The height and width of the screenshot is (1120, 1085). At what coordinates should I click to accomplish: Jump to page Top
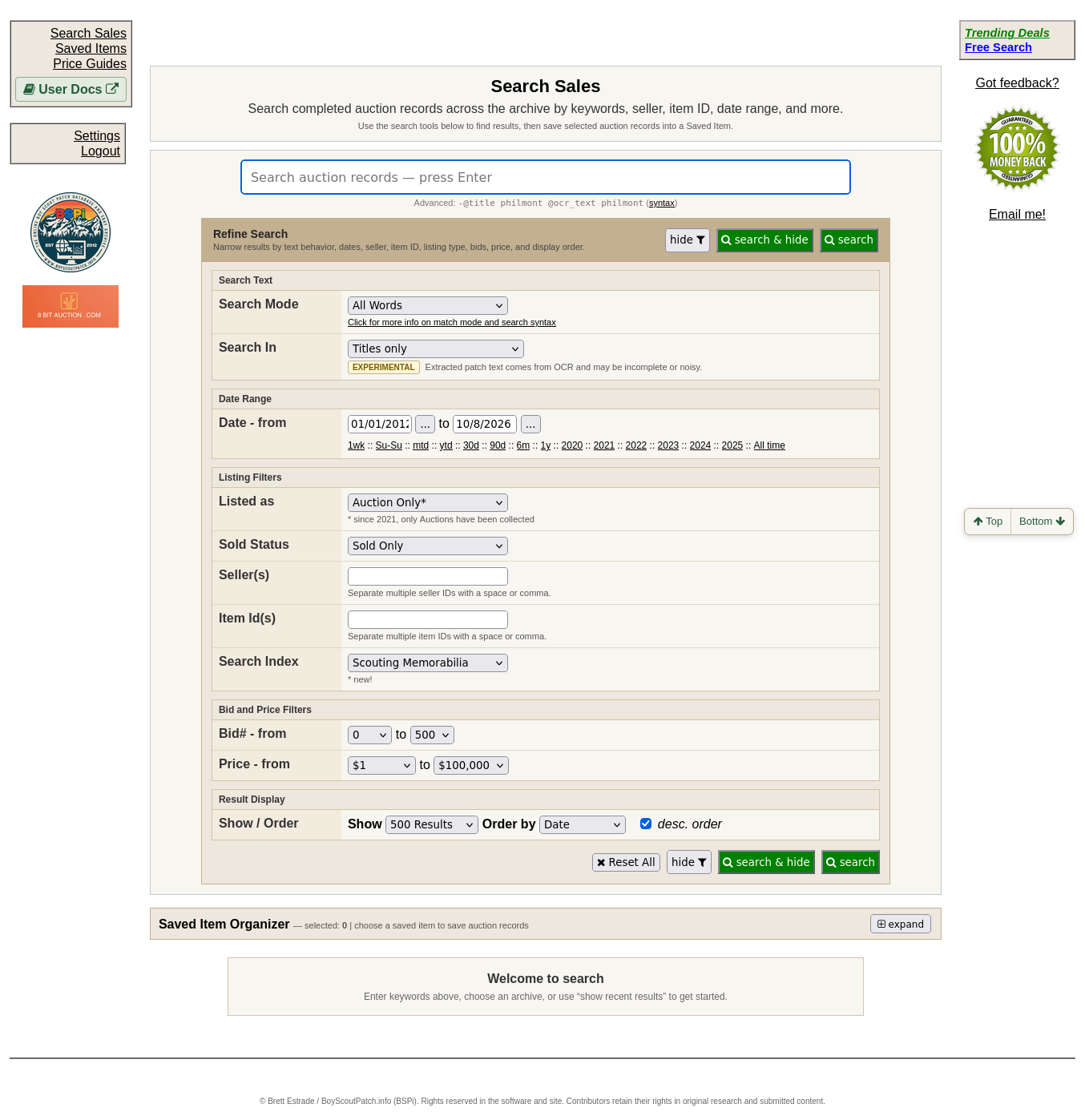click(x=987, y=522)
